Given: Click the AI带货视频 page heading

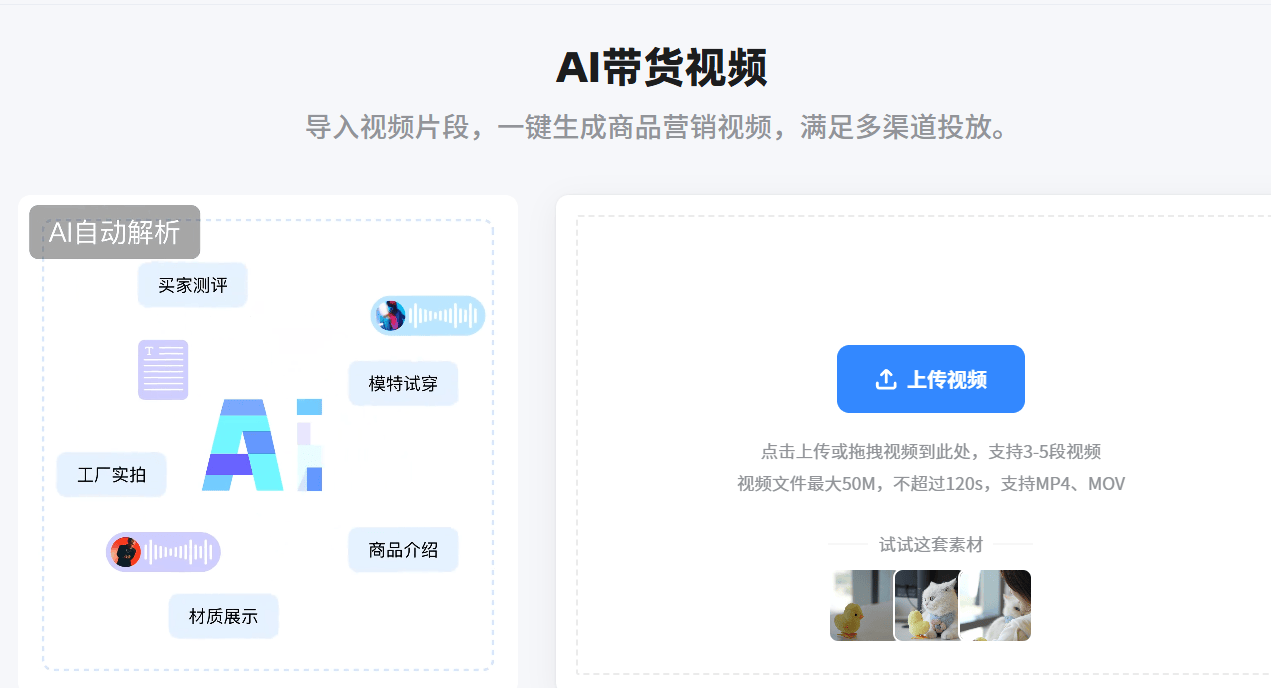Looking at the screenshot, I should [661, 68].
